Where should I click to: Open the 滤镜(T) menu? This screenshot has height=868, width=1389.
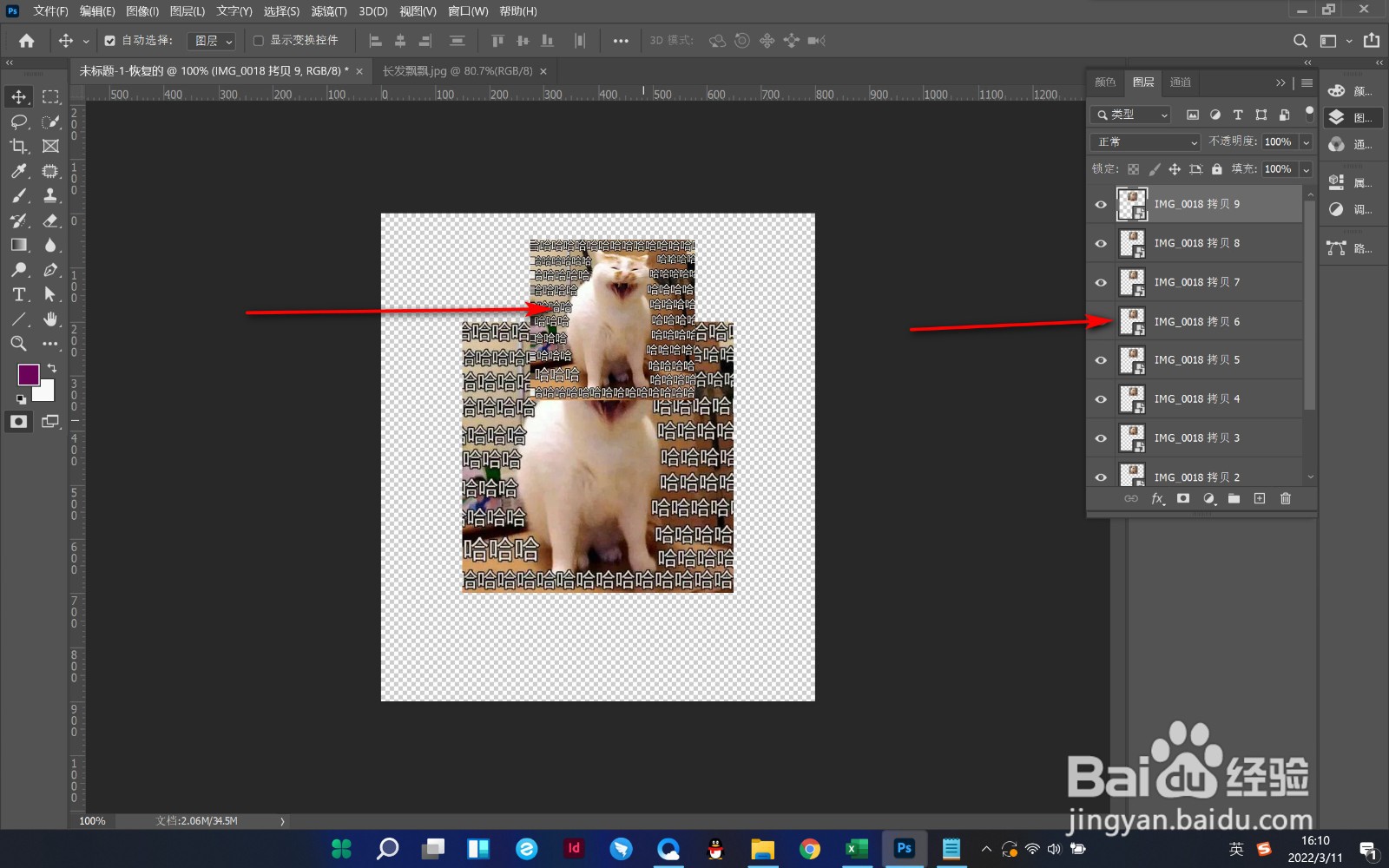point(329,11)
